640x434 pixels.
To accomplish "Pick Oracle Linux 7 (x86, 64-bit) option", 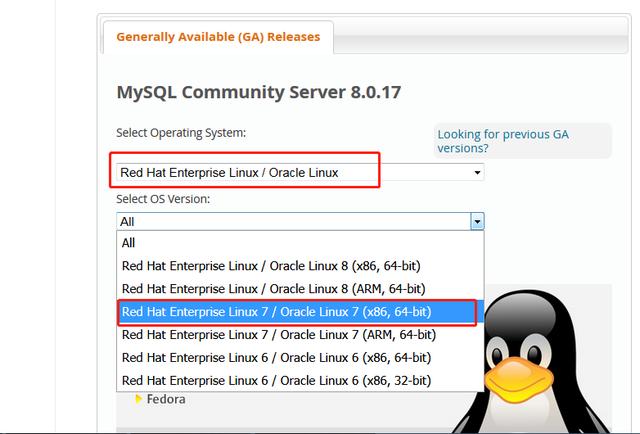I will [x=300, y=312].
